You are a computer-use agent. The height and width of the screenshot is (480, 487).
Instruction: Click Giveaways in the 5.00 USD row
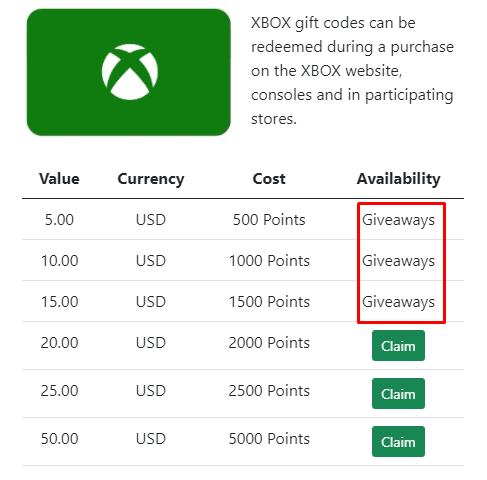398,220
